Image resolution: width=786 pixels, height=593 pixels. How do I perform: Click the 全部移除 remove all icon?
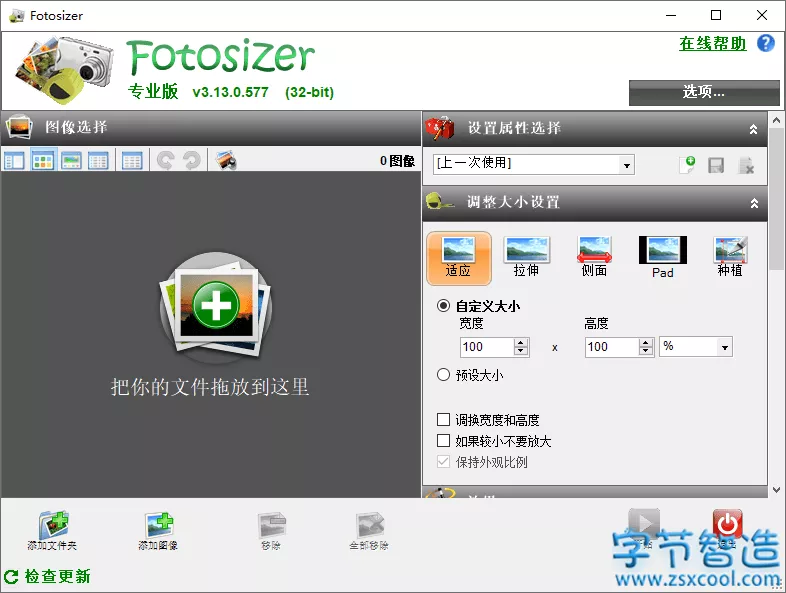[x=369, y=530]
